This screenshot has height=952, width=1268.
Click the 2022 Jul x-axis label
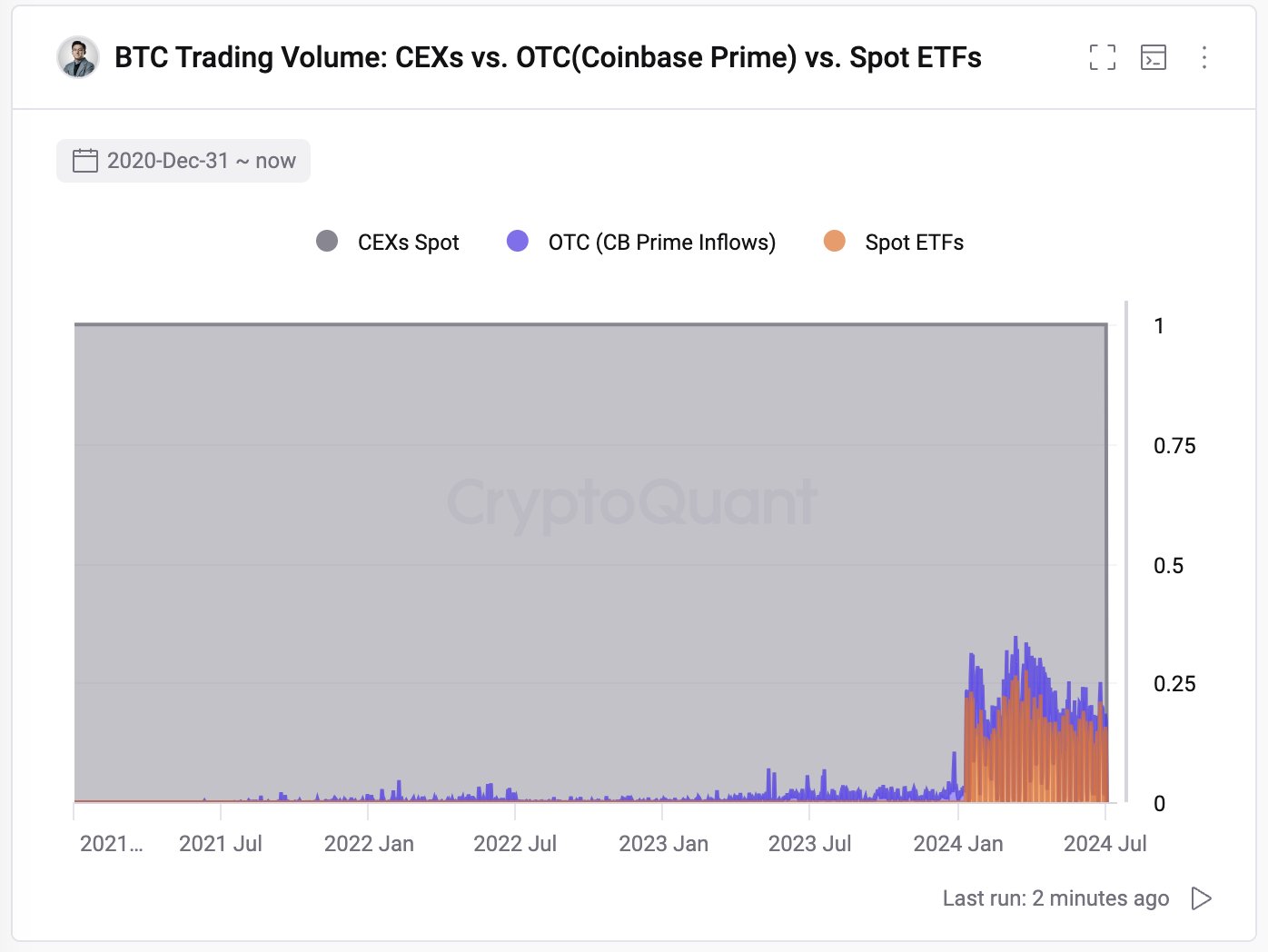point(515,844)
